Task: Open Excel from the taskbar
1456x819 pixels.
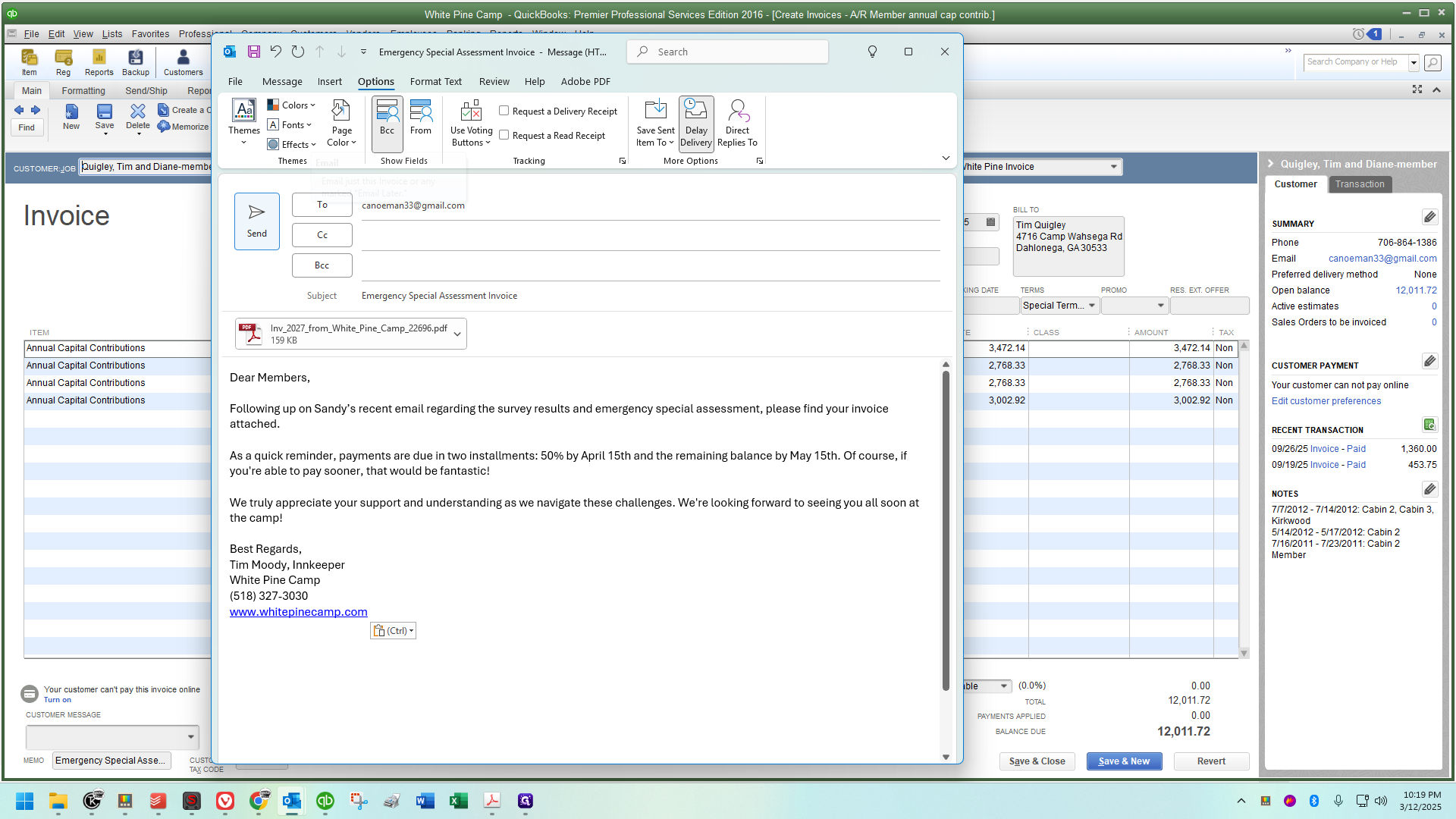Action: pyautogui.click(x=458, y=801)
